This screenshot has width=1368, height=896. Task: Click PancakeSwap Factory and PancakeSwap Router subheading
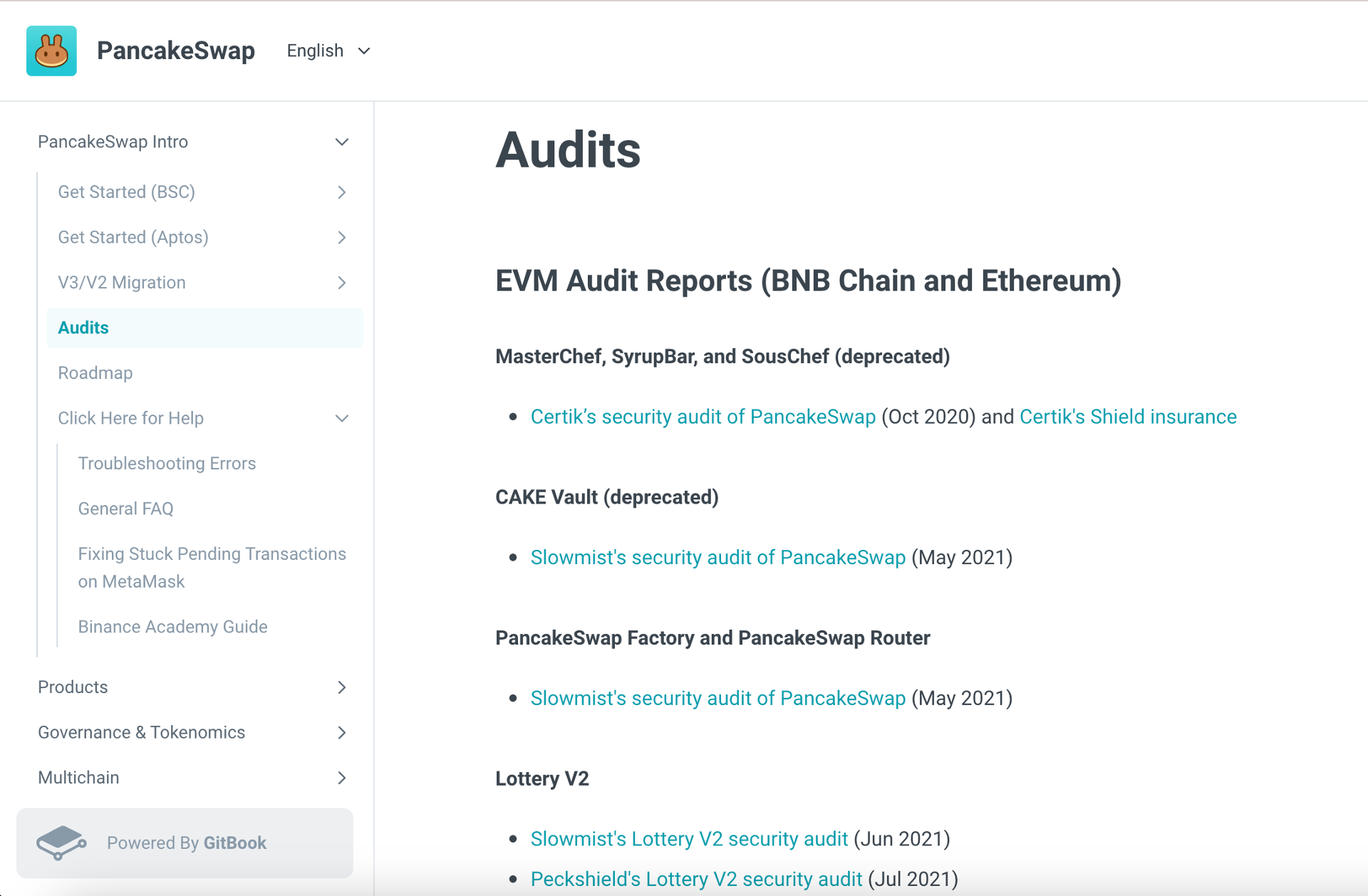pyautogui.click(x=712, y=638)
